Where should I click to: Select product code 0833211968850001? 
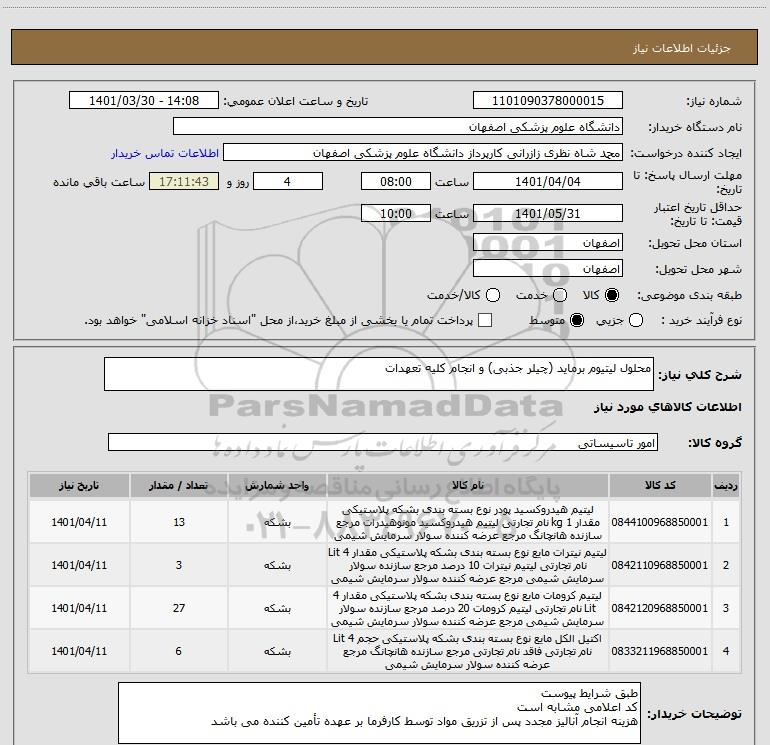[x=660, y=651]
